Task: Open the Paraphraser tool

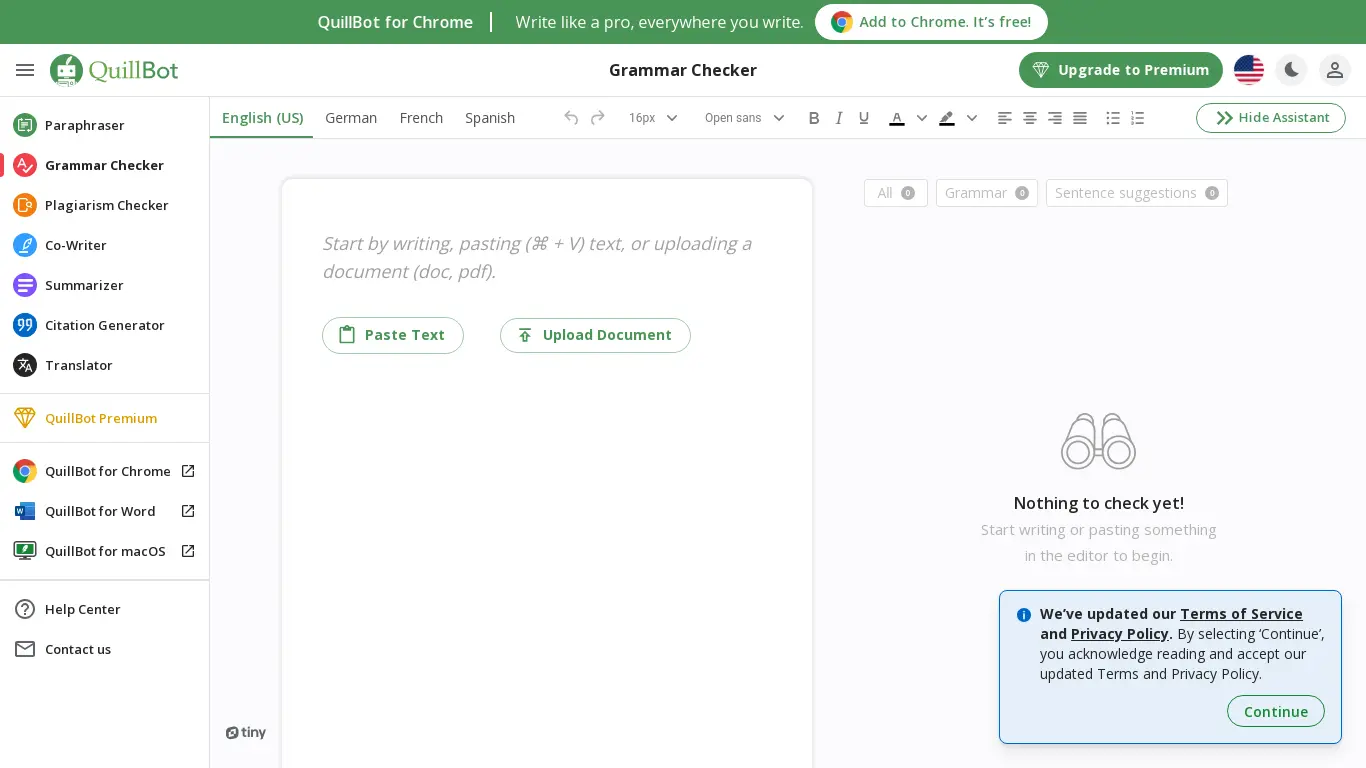Action: 104,125
